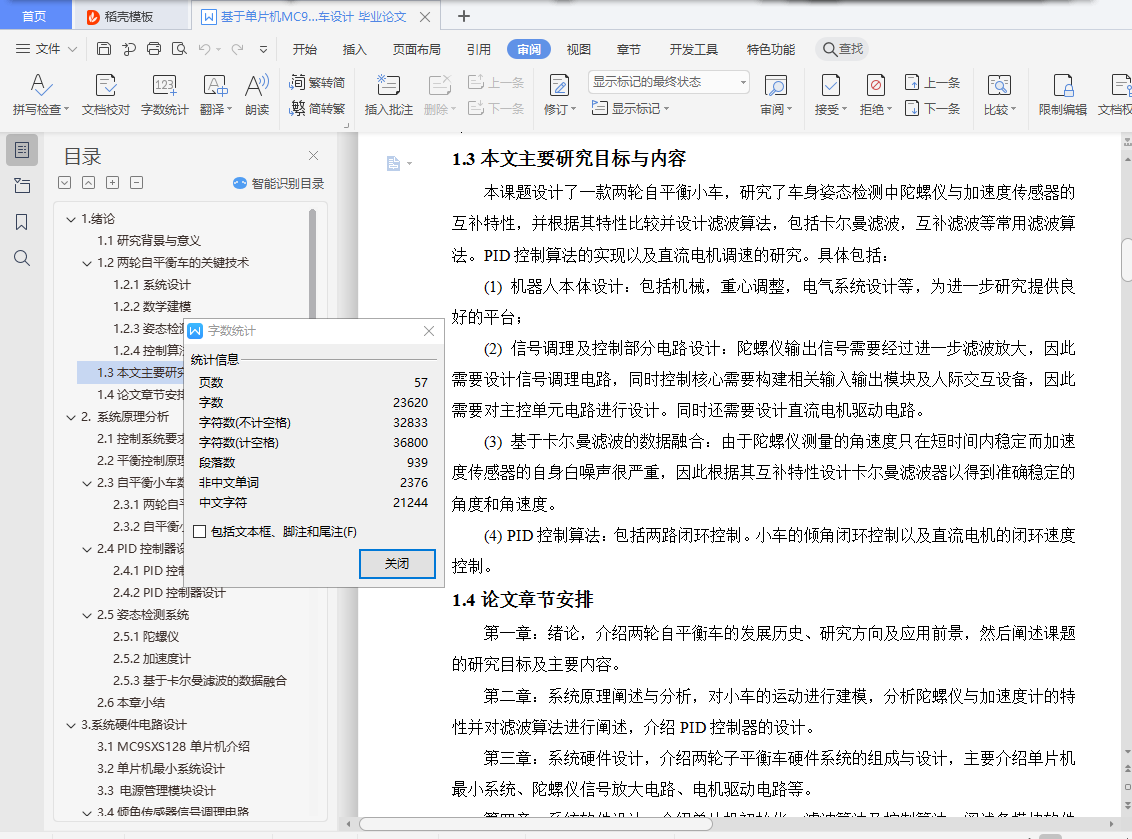Switch to 页面布局 ribbon tab
This screenshot has height=839, width=1132.
tap(417, 49)
